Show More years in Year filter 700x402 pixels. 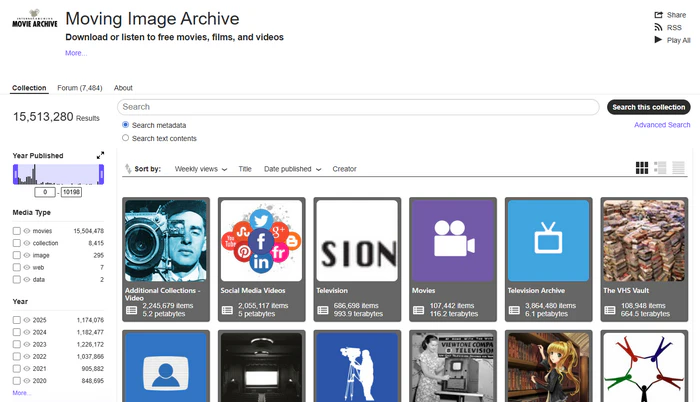[x=22, y=393]
